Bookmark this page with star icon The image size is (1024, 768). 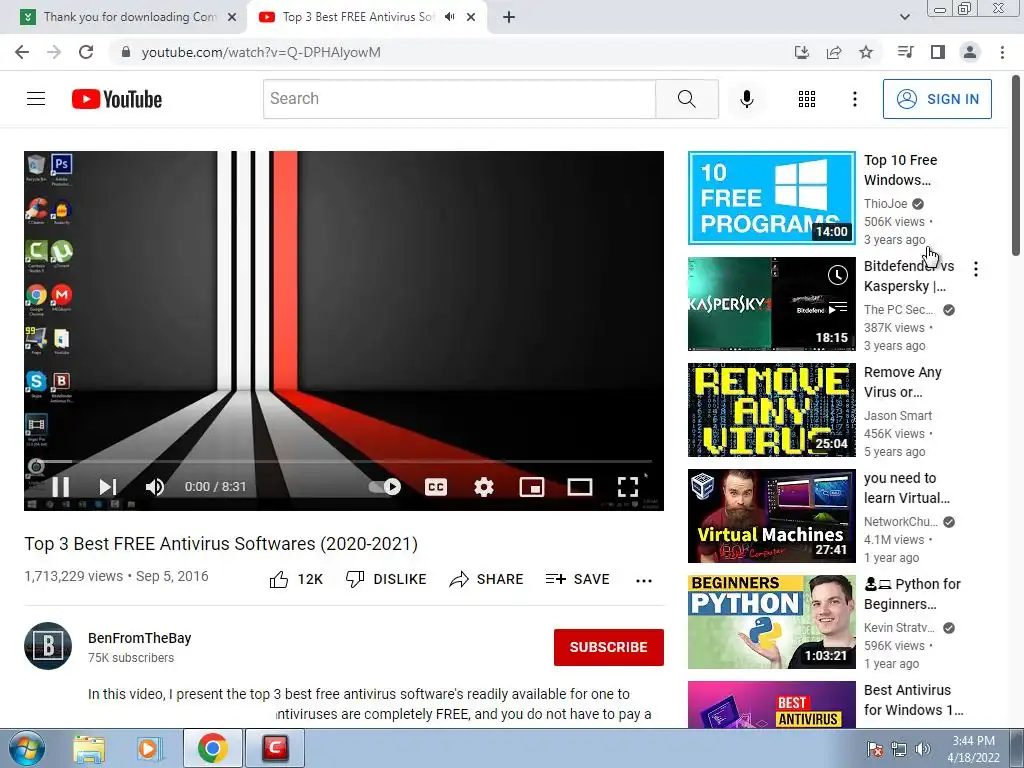[x=866, y=52]
